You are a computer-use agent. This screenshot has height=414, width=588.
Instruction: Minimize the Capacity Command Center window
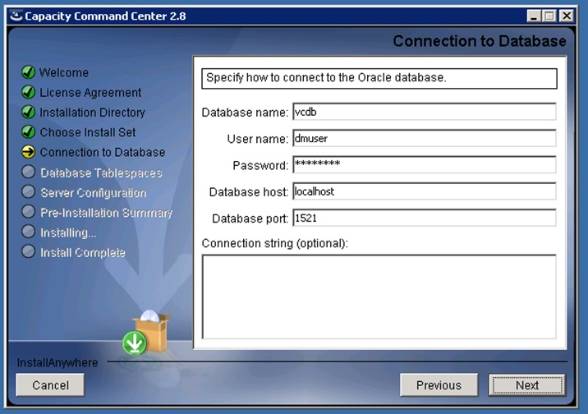(534, 16)
